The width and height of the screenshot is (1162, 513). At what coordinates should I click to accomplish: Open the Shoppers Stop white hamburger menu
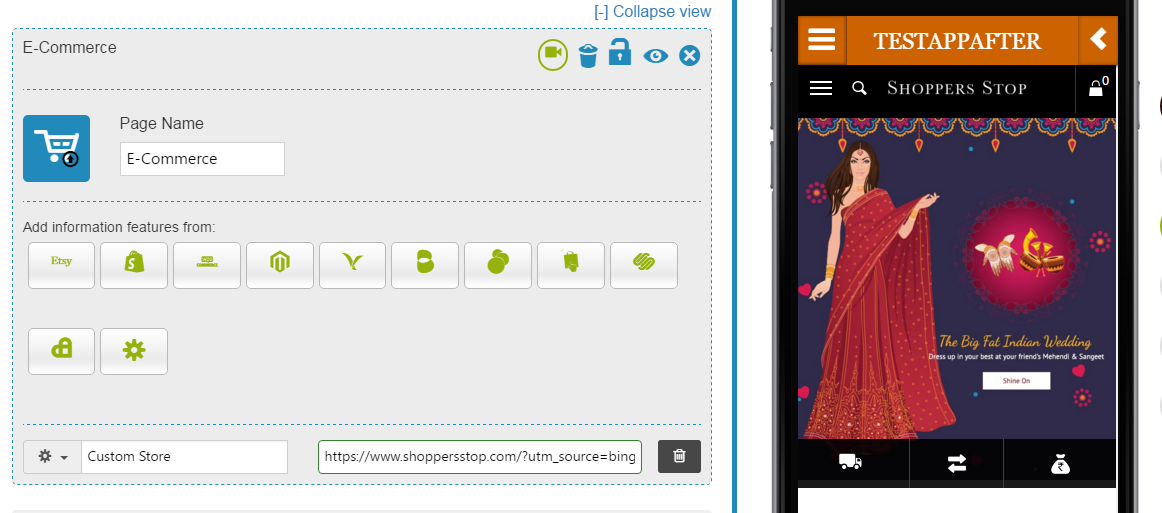click(x=821, y=88)
